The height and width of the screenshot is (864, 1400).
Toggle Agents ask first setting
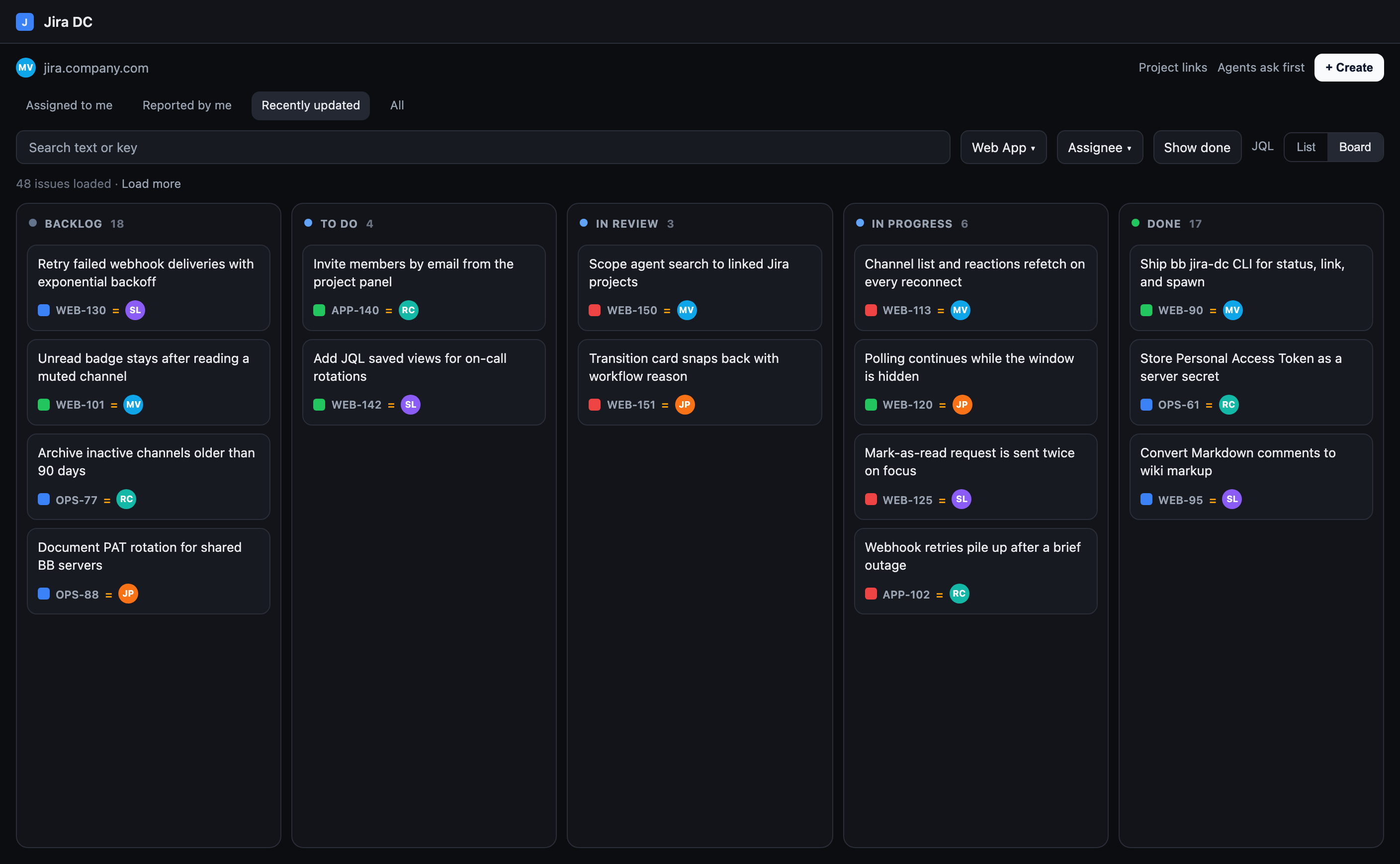coord(1261,68)
